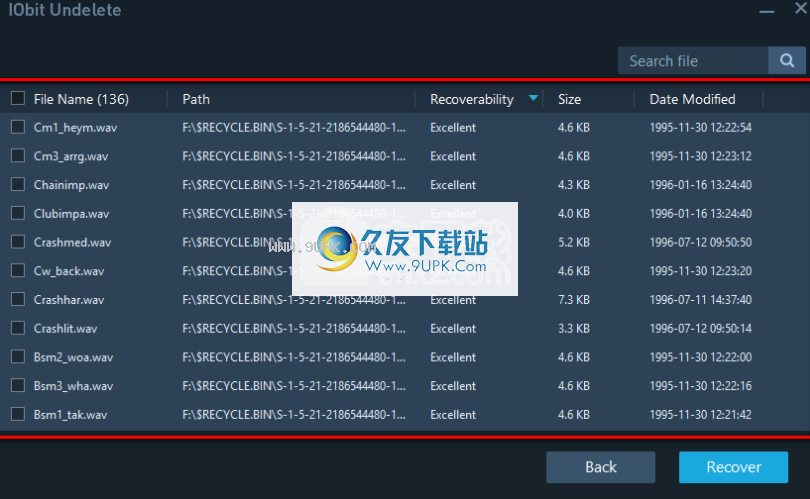Click the Excellent rating for Crashlit.wav
Screen dimensions: 810x499
tap(453, 329)
